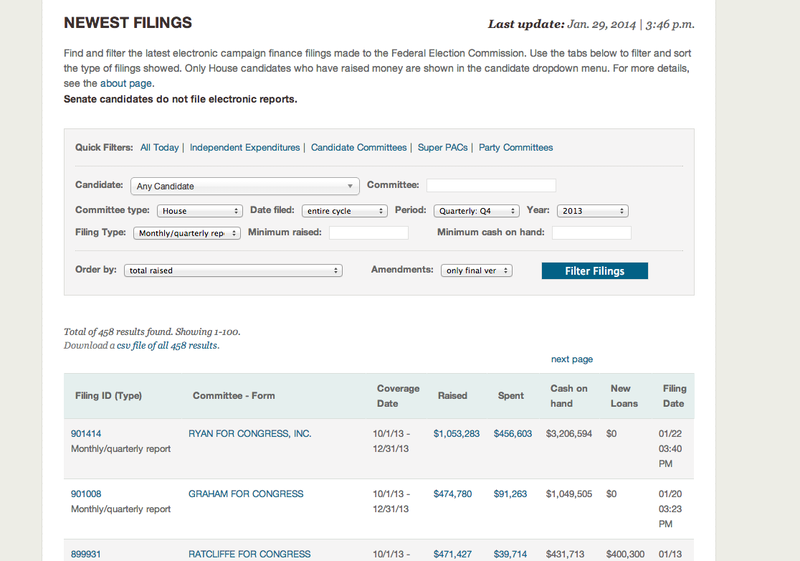Image resolution: width=800 pixels, height=561 pixels.
Task: Click the Minimum cash on hand field
Action: coord(591,233)
